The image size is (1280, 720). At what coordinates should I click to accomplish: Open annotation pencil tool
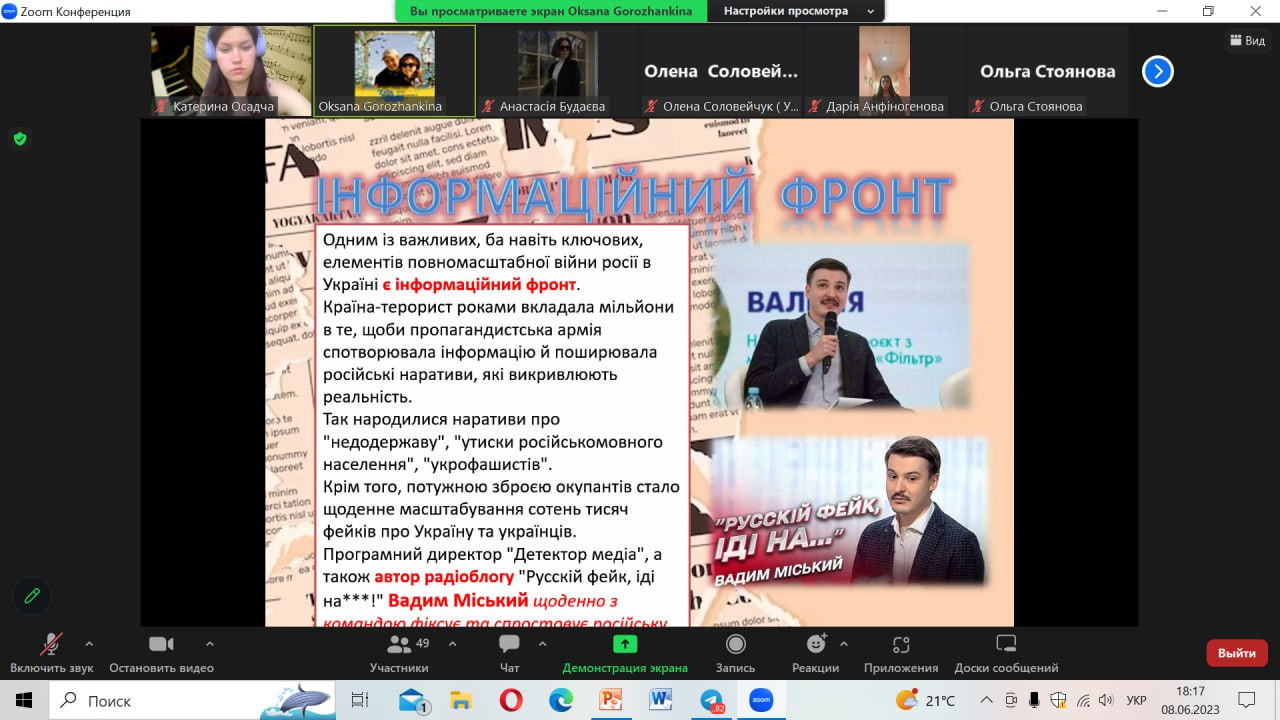click(x=32, y=596)
